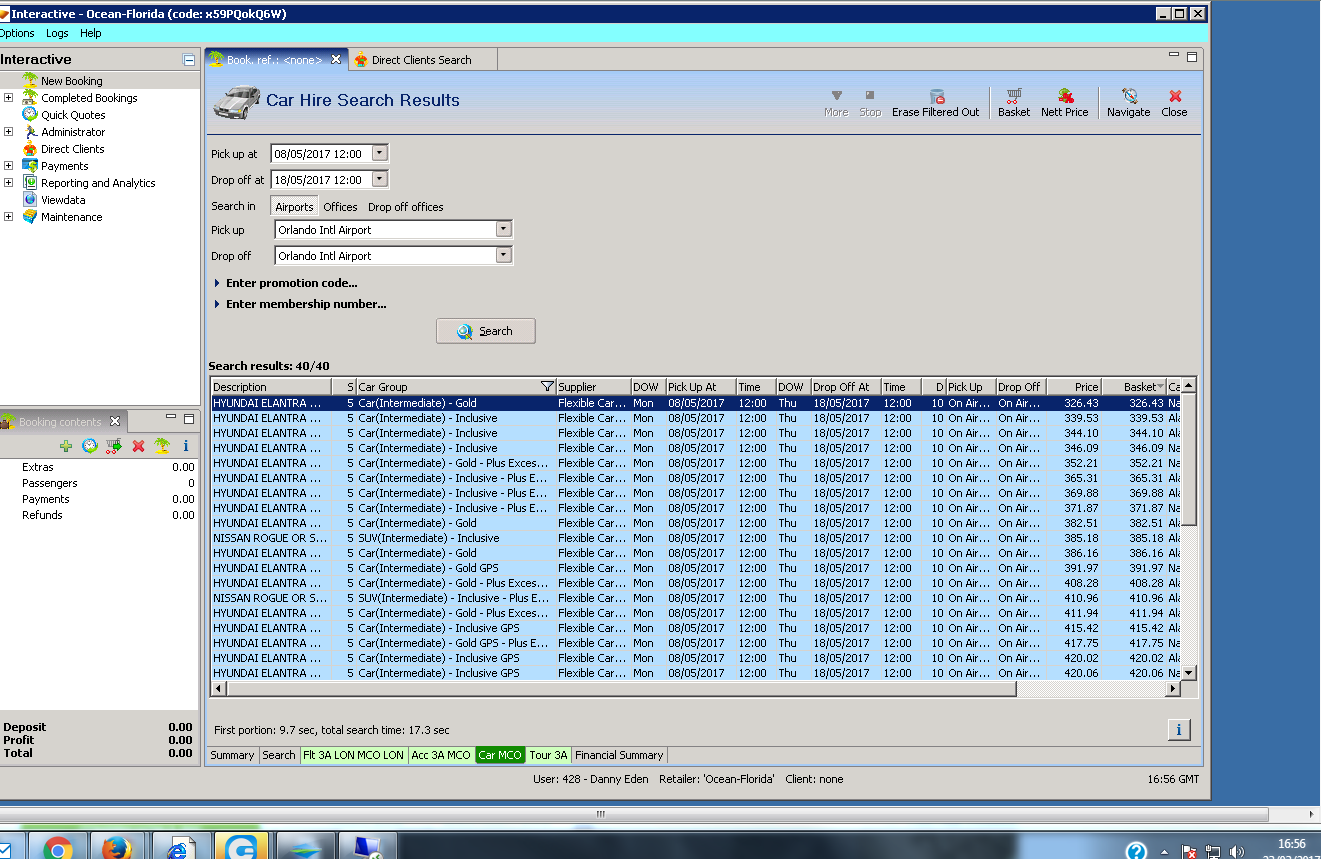The image size is (1321, 859).
Task: Expand Enter promotion code section
Action: click(291, 283)
